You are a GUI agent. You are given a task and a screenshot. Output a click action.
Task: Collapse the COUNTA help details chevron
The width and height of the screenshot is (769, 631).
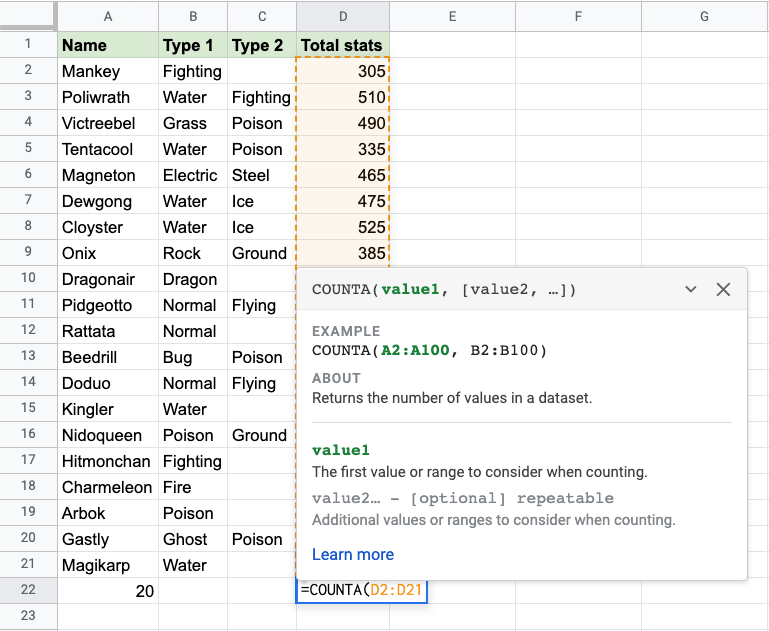690,289
